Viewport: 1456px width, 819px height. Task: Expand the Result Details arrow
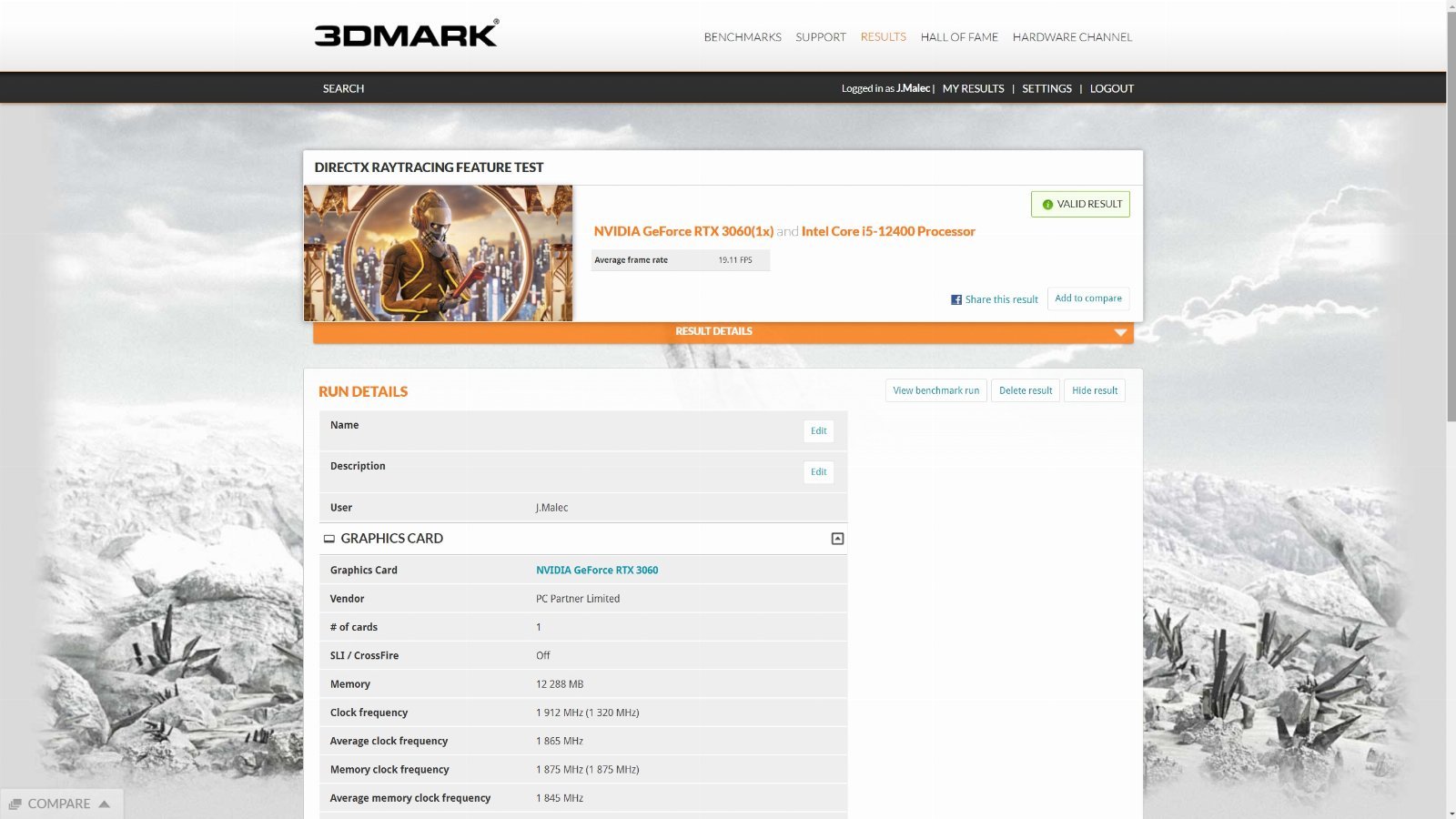pos(1120,332)
